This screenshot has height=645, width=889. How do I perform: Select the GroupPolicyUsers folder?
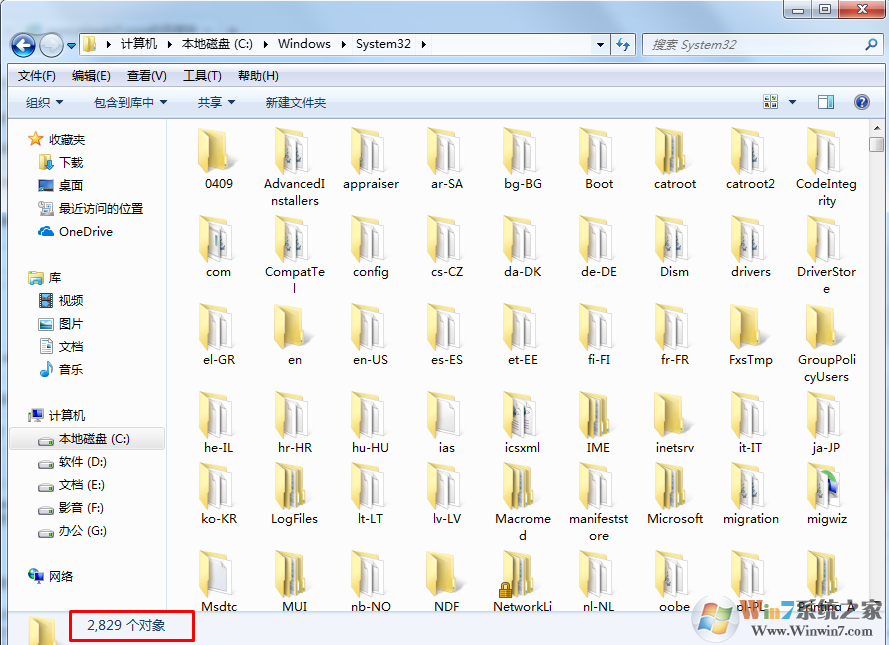[826, 343]
